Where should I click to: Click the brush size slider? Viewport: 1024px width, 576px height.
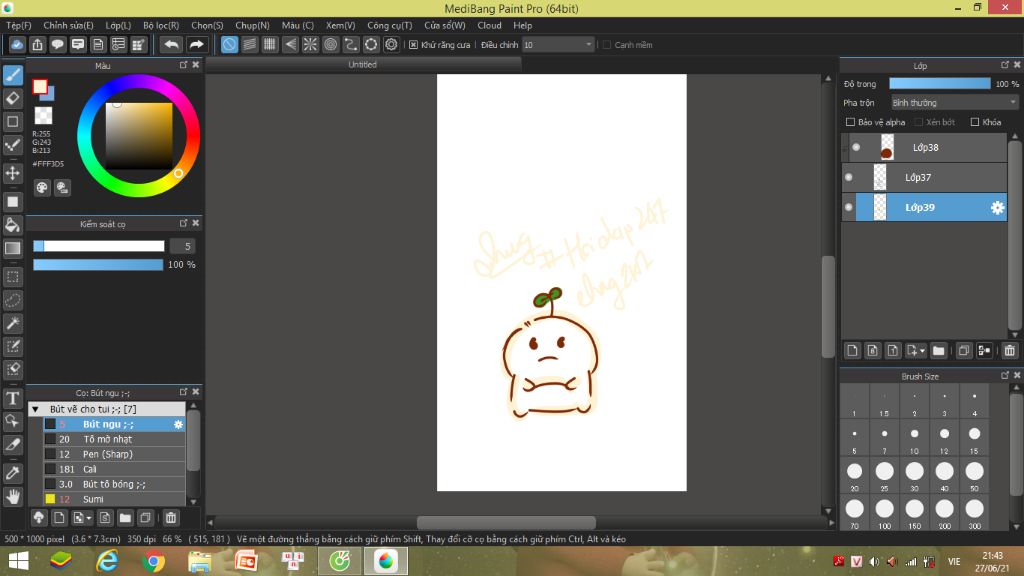click(99, 246)
